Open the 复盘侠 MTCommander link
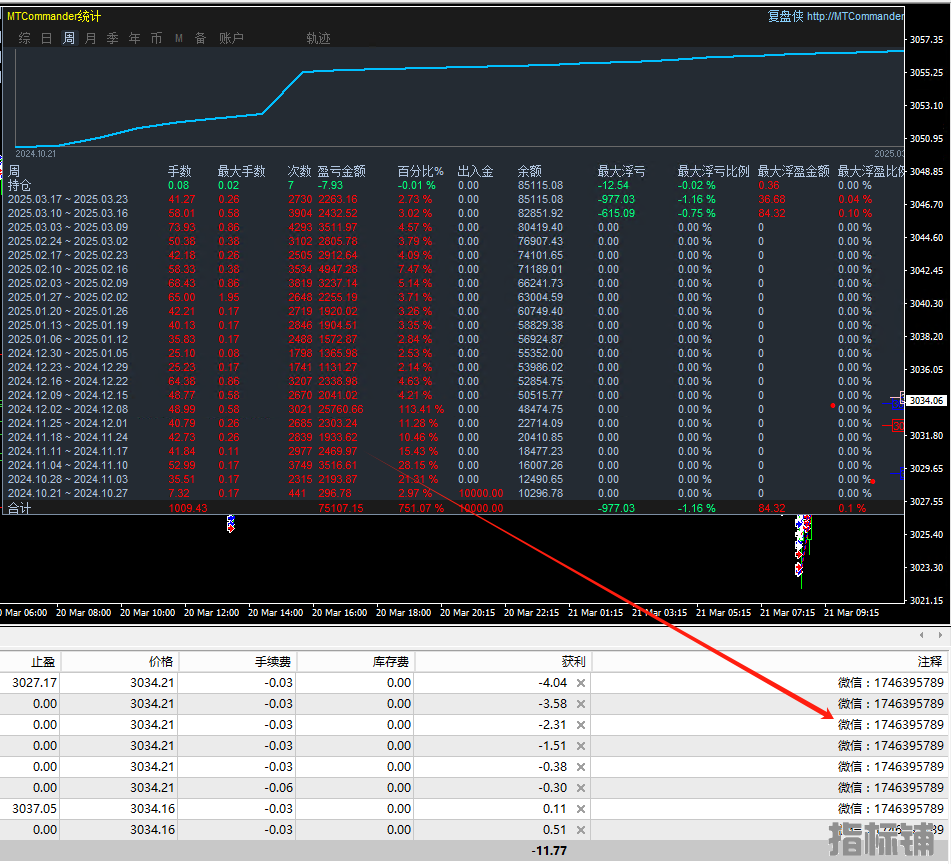The width and height of the screenshot is (951, 864). (x=835, y=16)
